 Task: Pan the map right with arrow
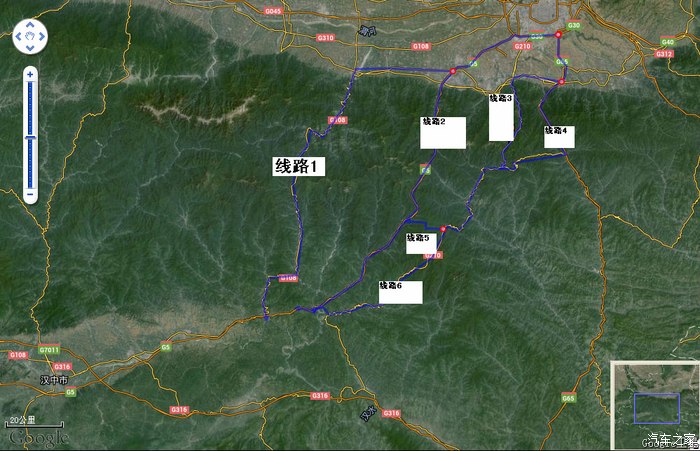[43, 38]
